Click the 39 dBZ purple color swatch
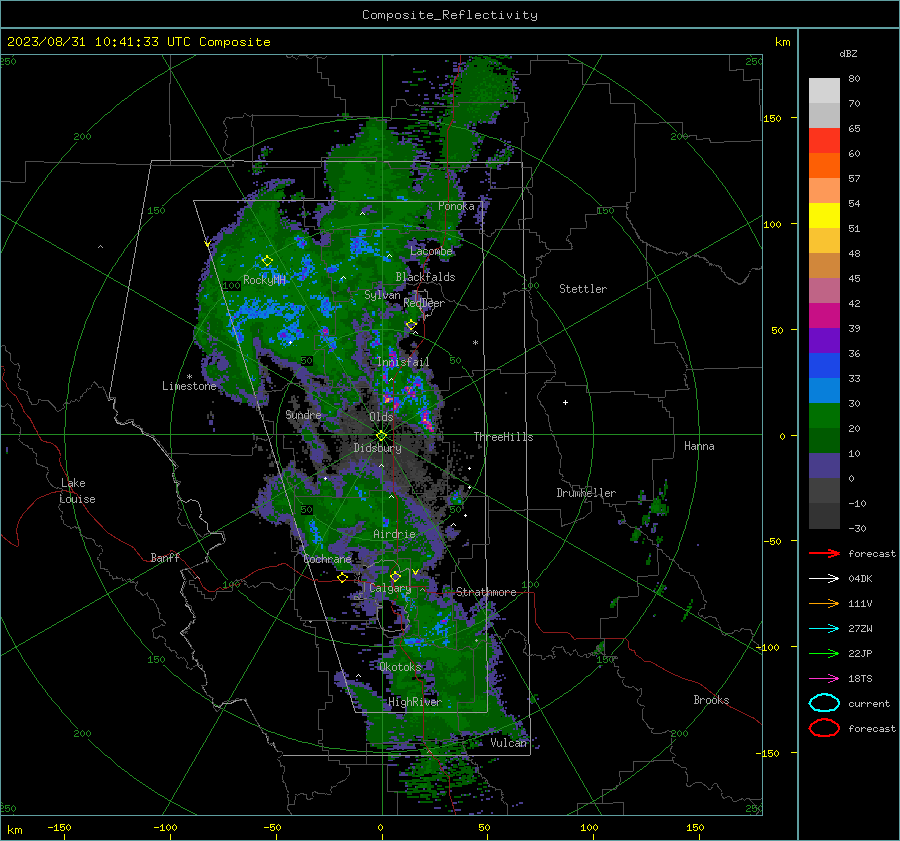The width and height of the screenshot is (900, 841). click(824, 341)
